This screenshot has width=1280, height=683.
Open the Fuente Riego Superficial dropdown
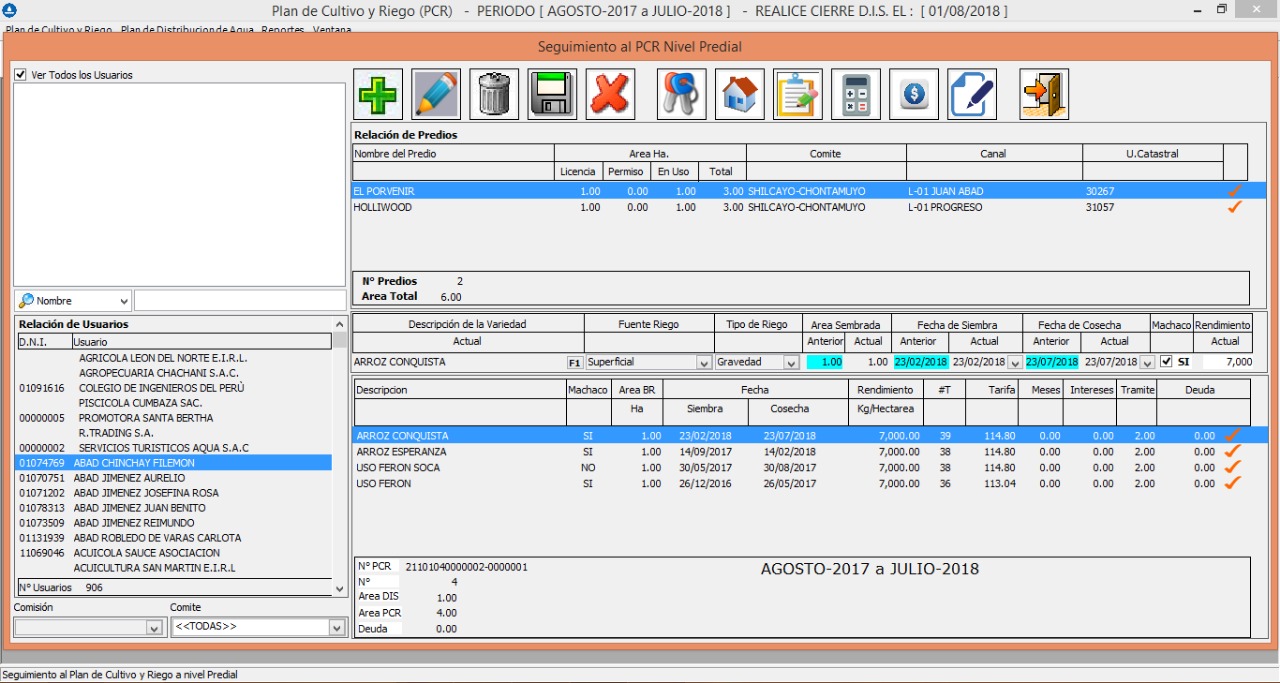[x=703, y=362]
